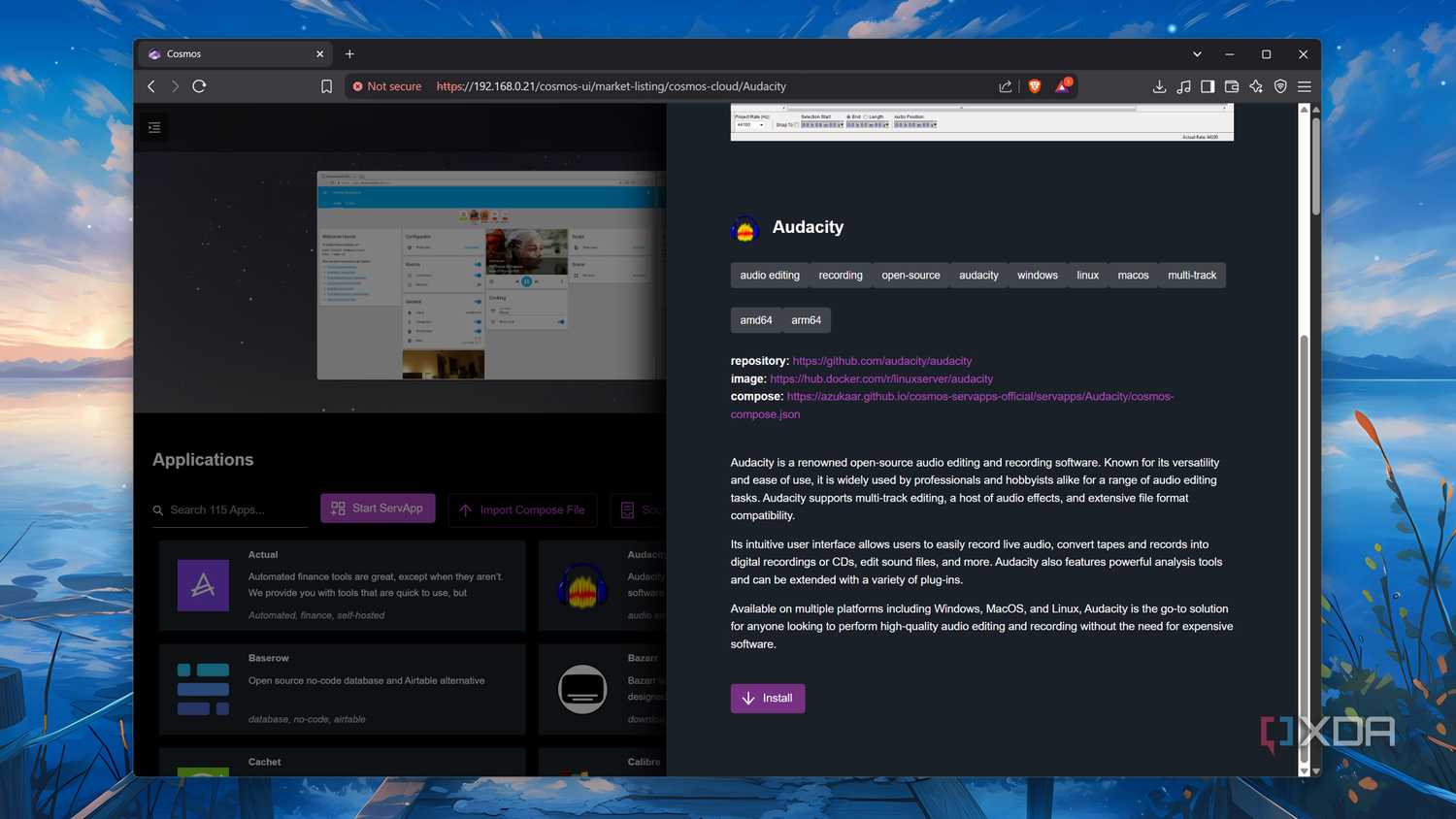
Task: Open the Brave Wallet icon
Action: click(1232, 86)
